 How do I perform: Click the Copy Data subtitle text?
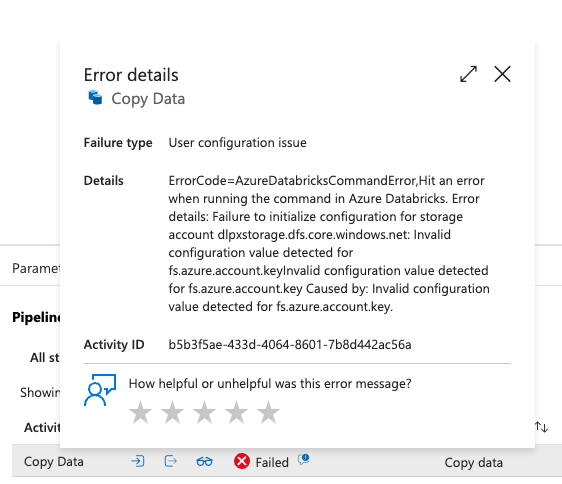coord(148,99)
